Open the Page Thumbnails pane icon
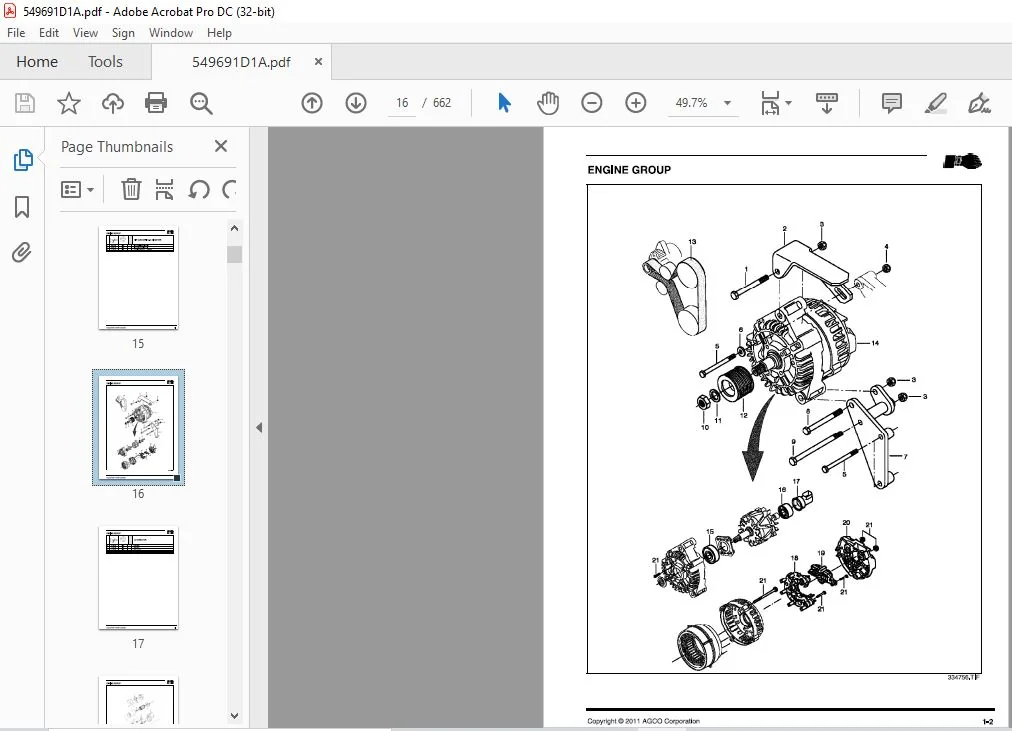Image resolution: width=1012 pixels, height=731 pixels. click(x=23, y=160)
